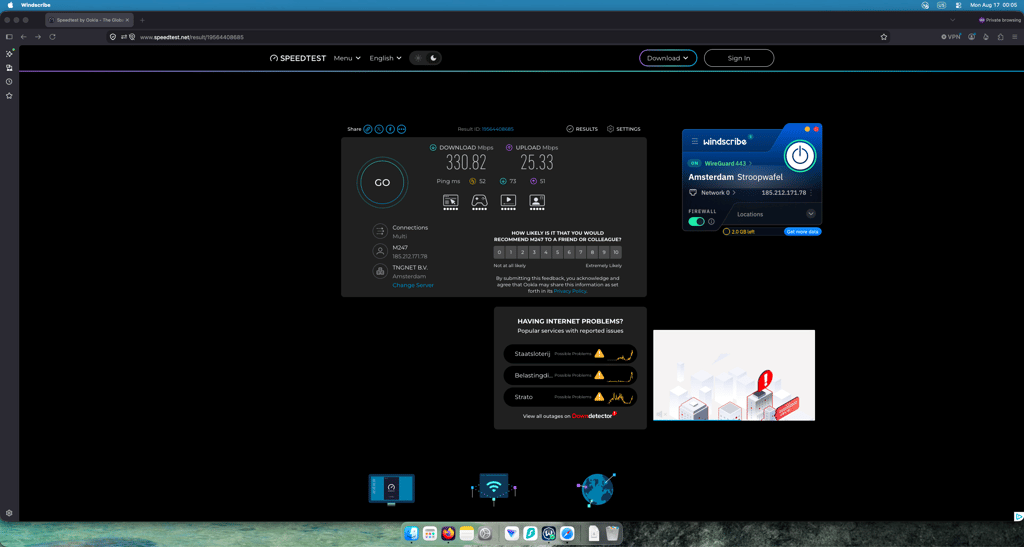Open Network 0 details in Windscribe
Viewport: 1024px width, 547px height.
[x=718, y=193]
